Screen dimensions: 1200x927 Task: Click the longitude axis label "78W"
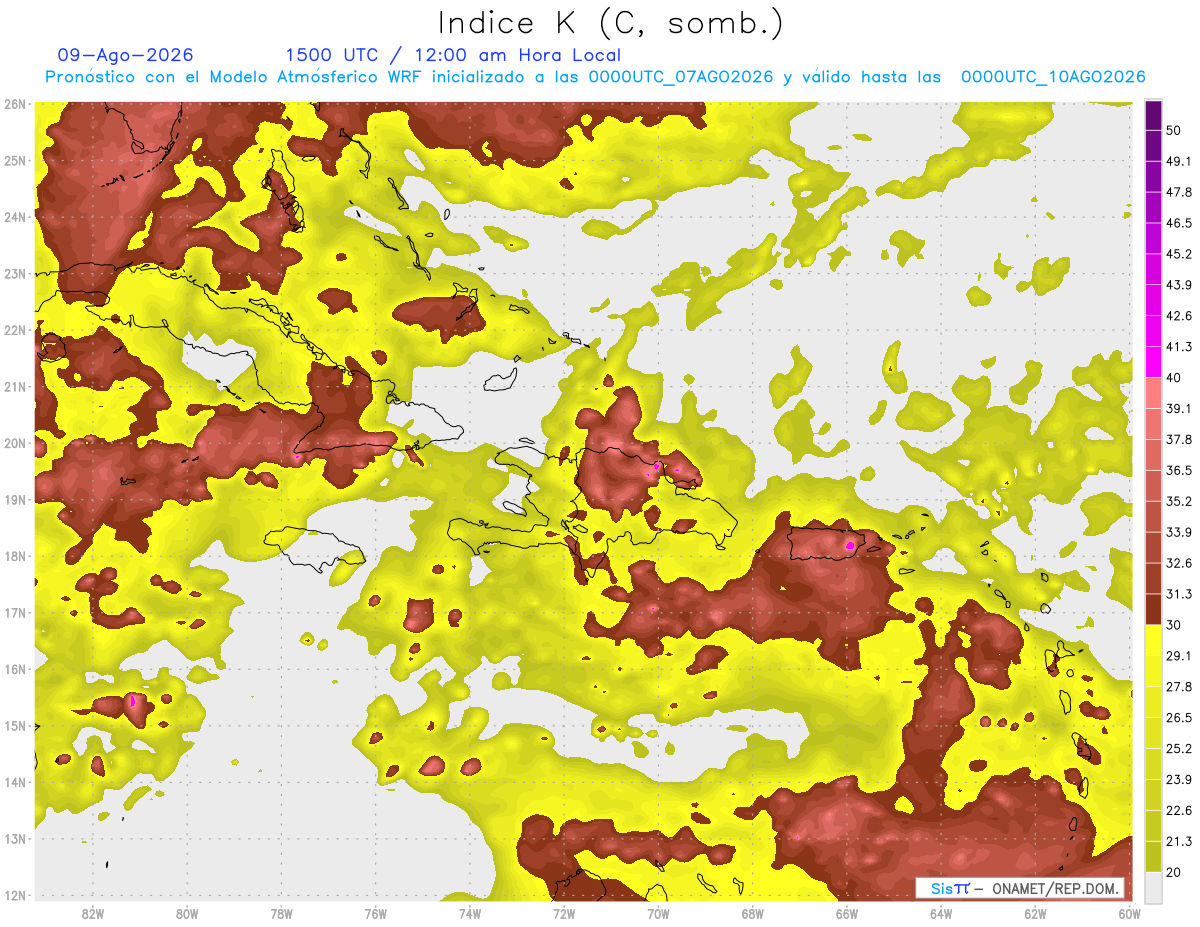pos(281,914)
